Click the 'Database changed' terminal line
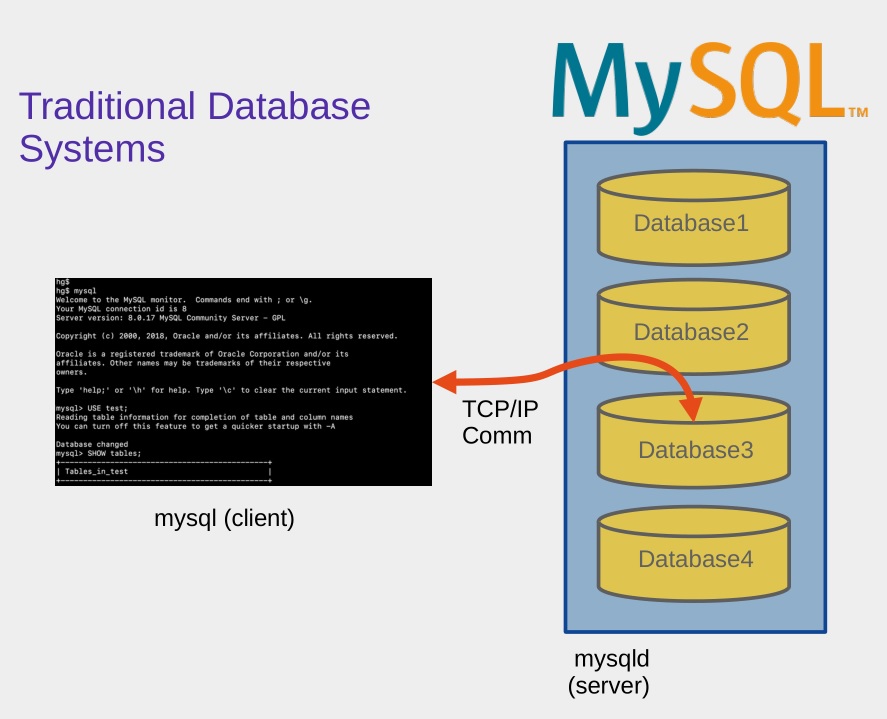887x719 pixels. (x=92, y=444)
